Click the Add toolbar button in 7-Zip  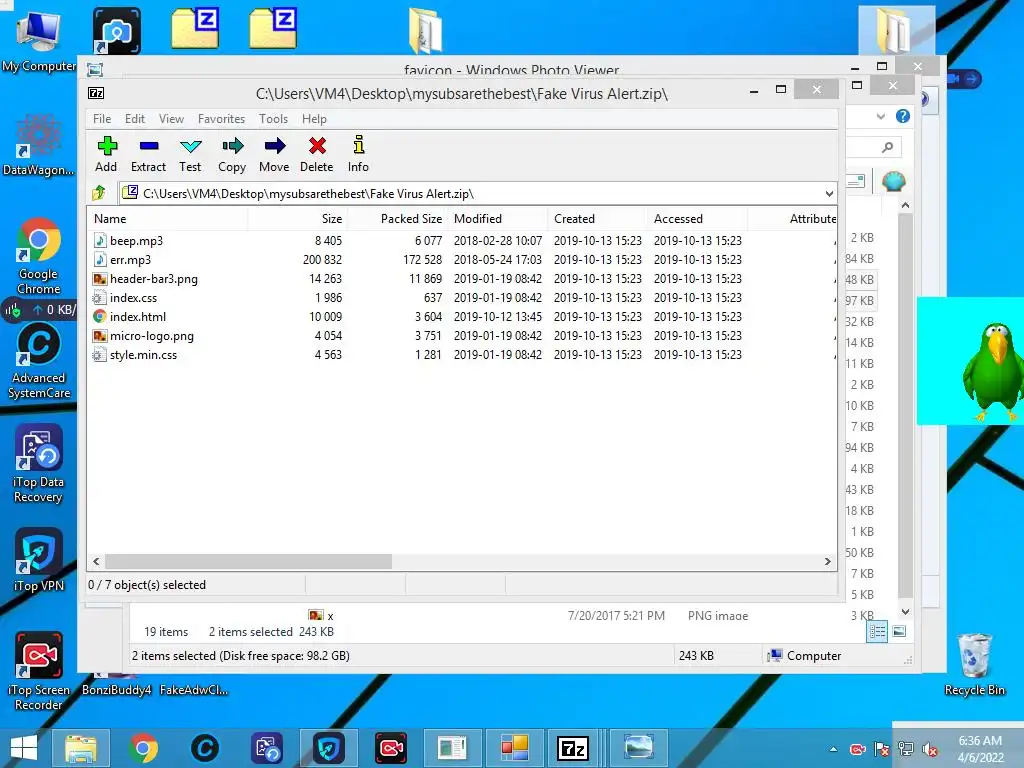[106, 154]
